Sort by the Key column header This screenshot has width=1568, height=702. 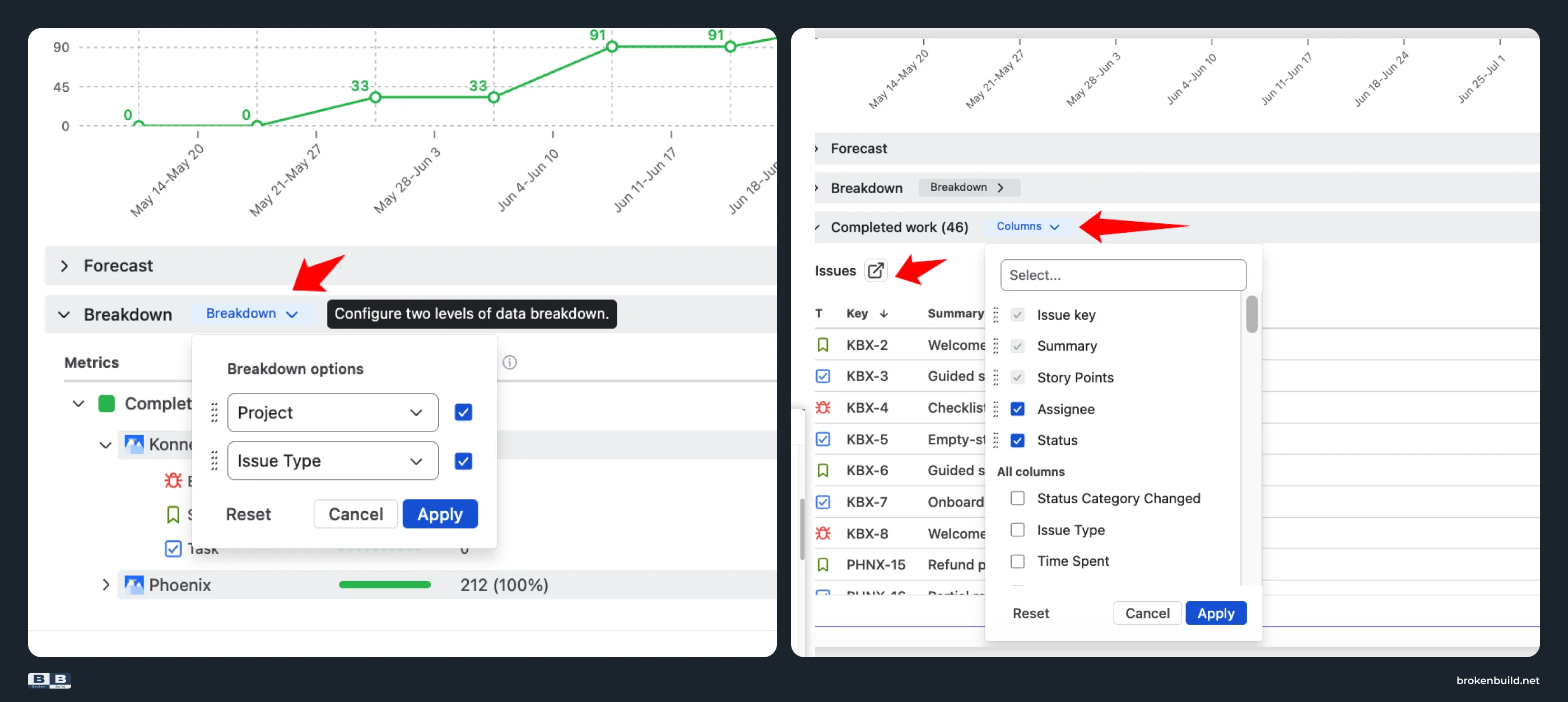point(857,314)
